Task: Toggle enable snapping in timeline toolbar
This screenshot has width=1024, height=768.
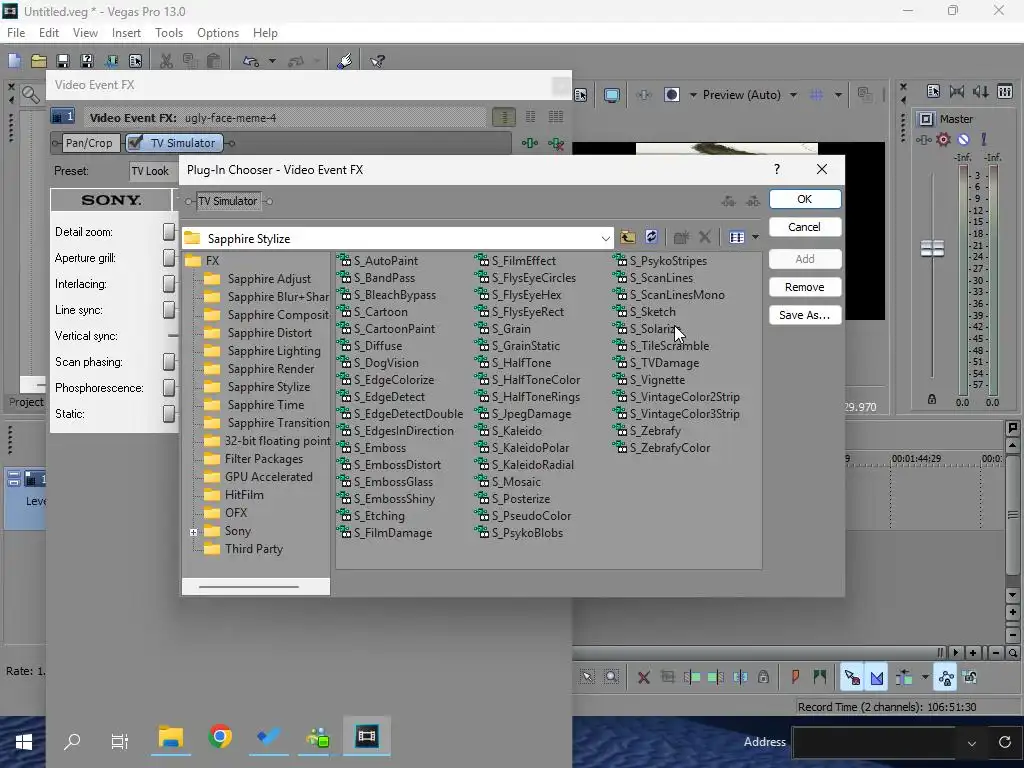Action: pyautogui.click(x=852, y=678)
